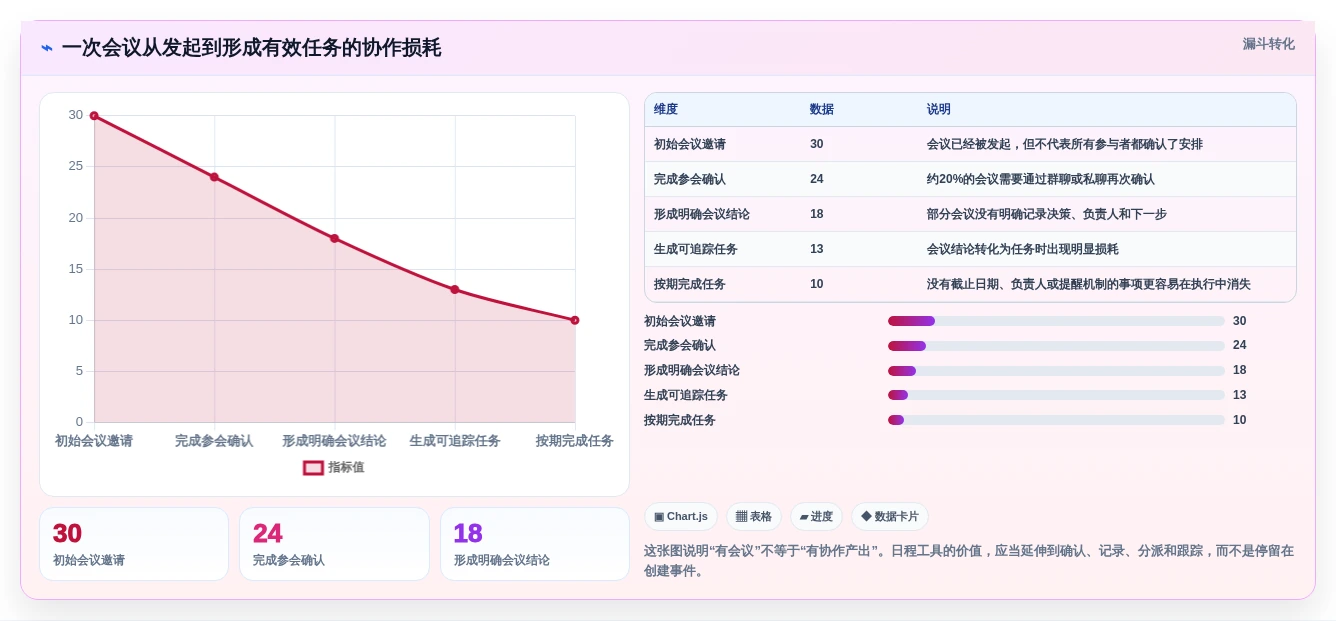Click the 说明 column header

[x=939, y=109]
